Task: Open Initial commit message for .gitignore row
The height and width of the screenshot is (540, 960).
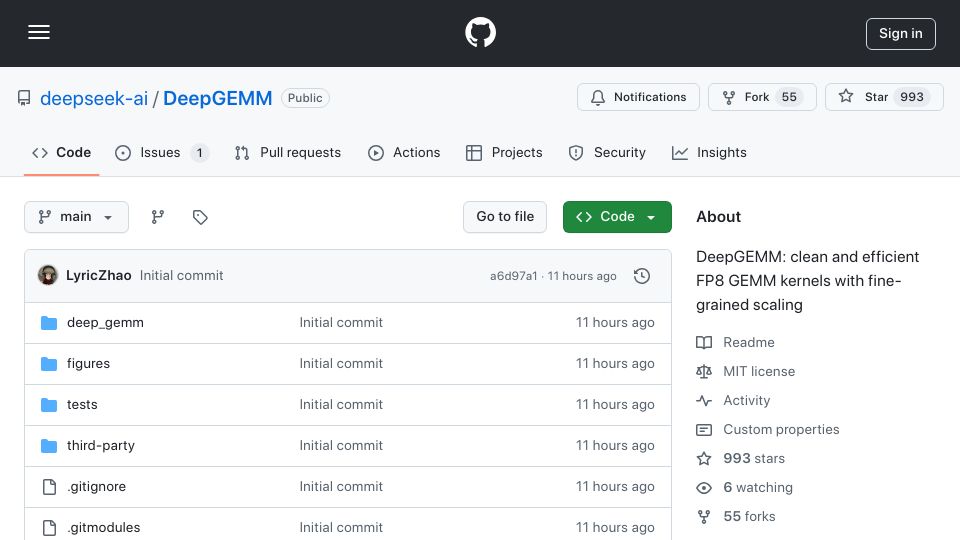Action: coord(341,487)
